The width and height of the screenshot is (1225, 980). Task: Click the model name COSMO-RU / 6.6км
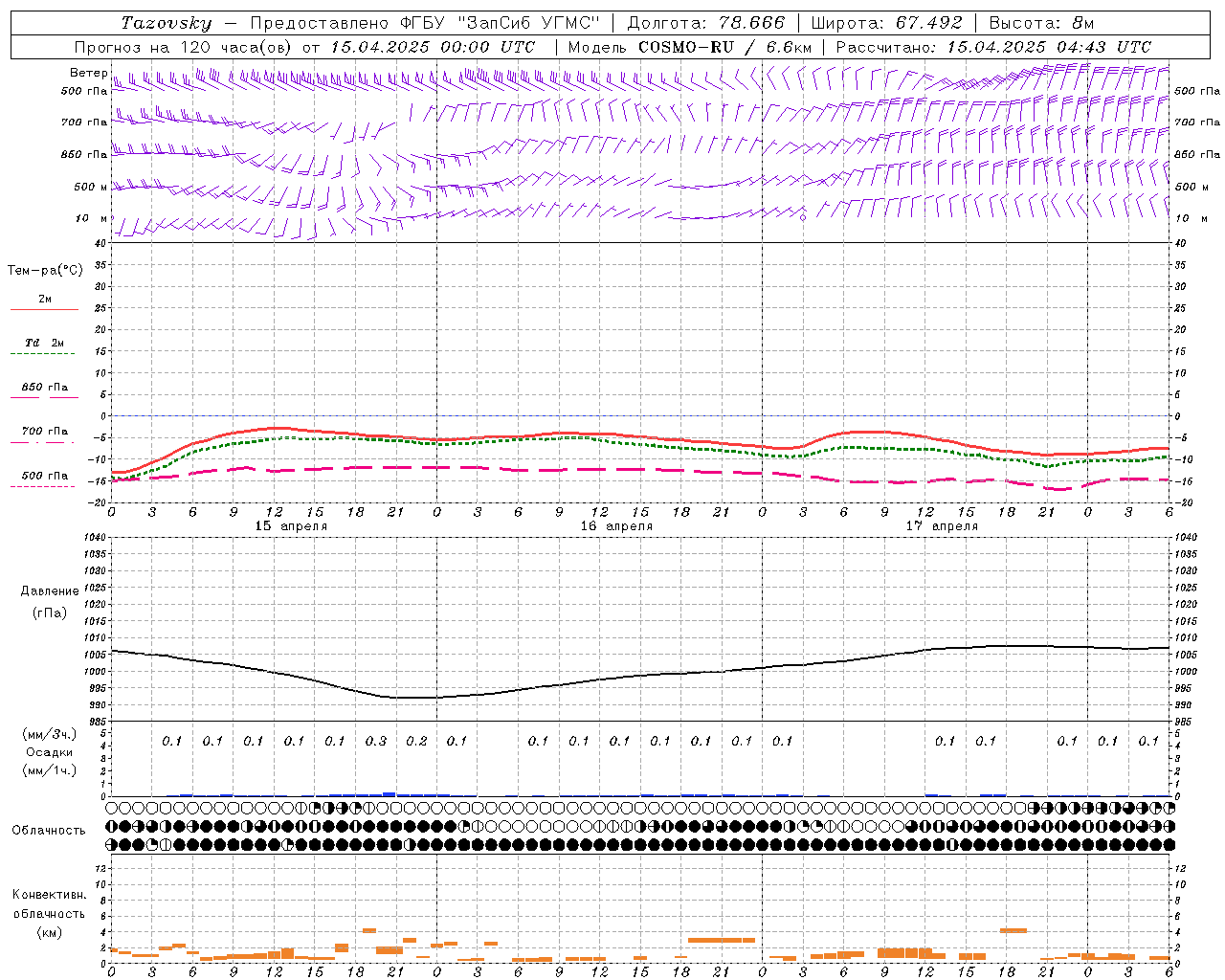(724, 47)
